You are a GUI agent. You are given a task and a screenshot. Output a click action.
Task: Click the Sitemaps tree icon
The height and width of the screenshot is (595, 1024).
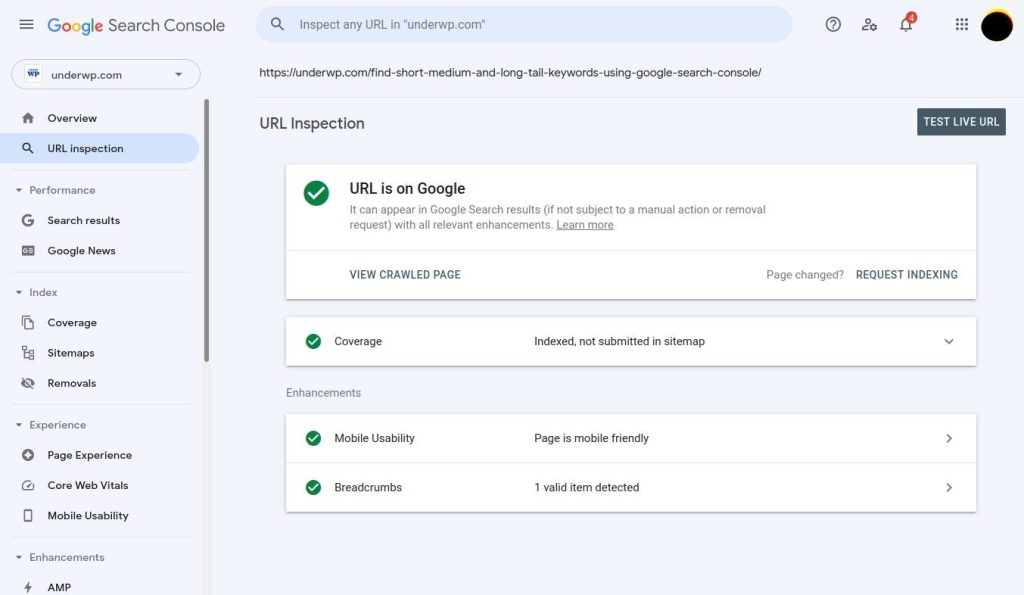(x=27, y=353)
